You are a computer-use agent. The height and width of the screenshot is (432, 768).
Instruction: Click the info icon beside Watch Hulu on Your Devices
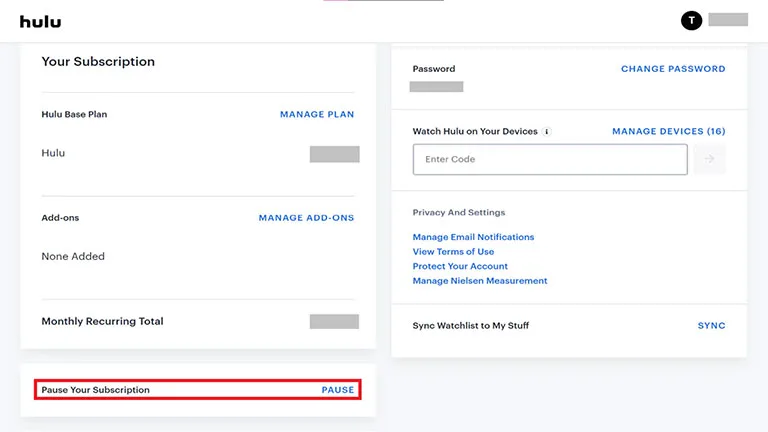[x=547, y=131]
